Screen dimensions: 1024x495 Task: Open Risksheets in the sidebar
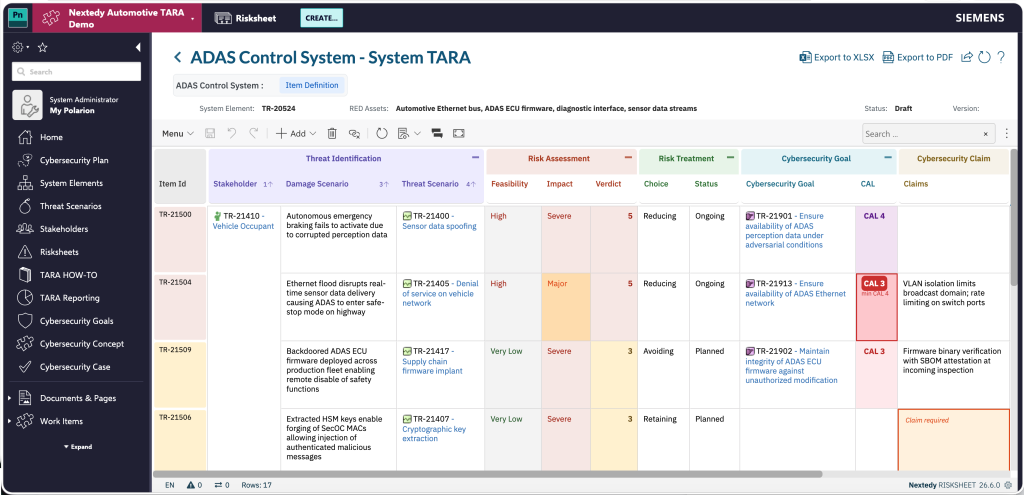coord(60,252)
